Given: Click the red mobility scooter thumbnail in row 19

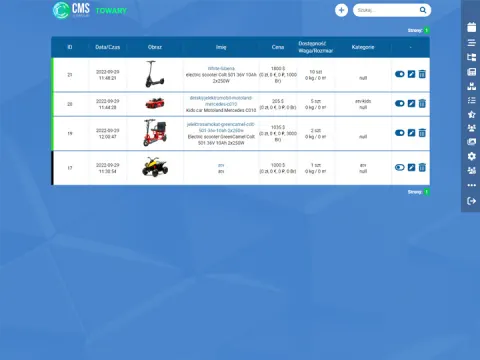Looking at the screenshot, I should pyautogui.click(x=155, y=133).
